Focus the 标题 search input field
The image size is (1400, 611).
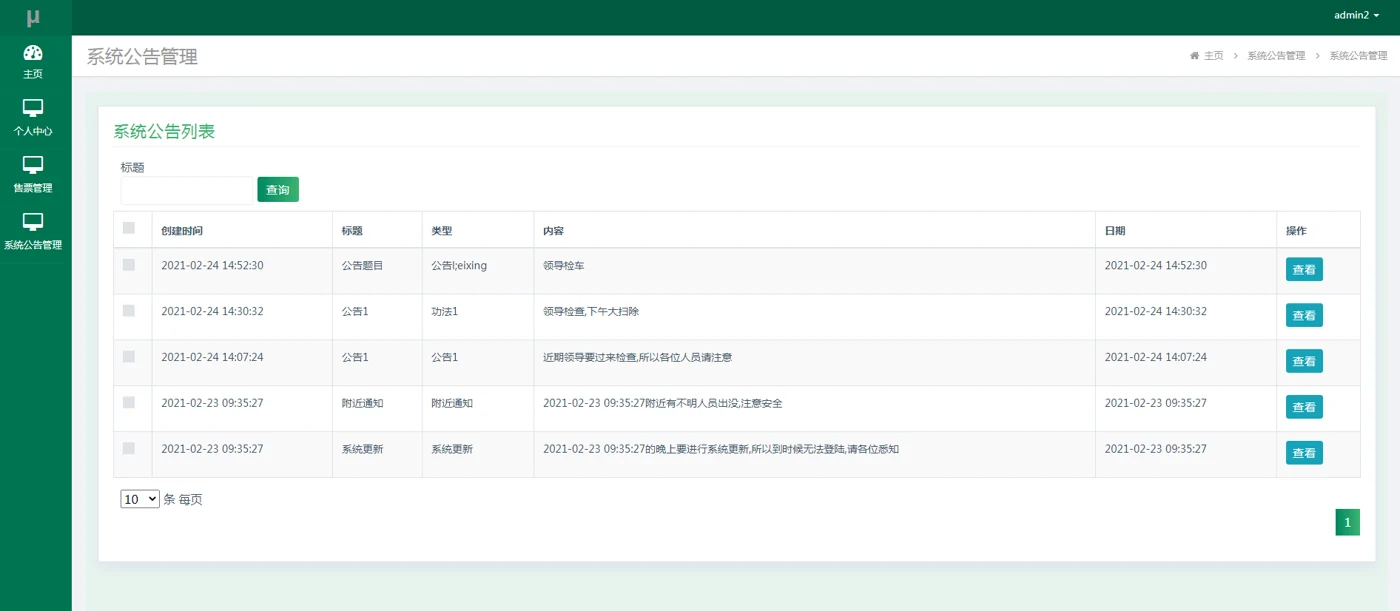click(187, 190)
